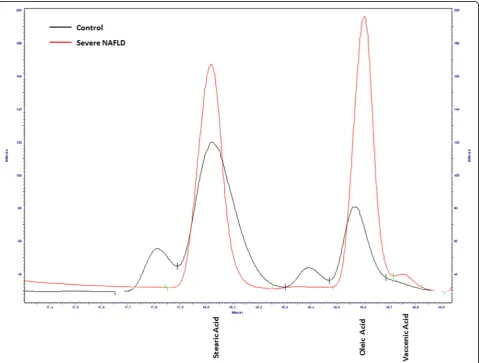
Task: Click the x-axis 'Minutes' title under the plot
Action: click(237, 312)
